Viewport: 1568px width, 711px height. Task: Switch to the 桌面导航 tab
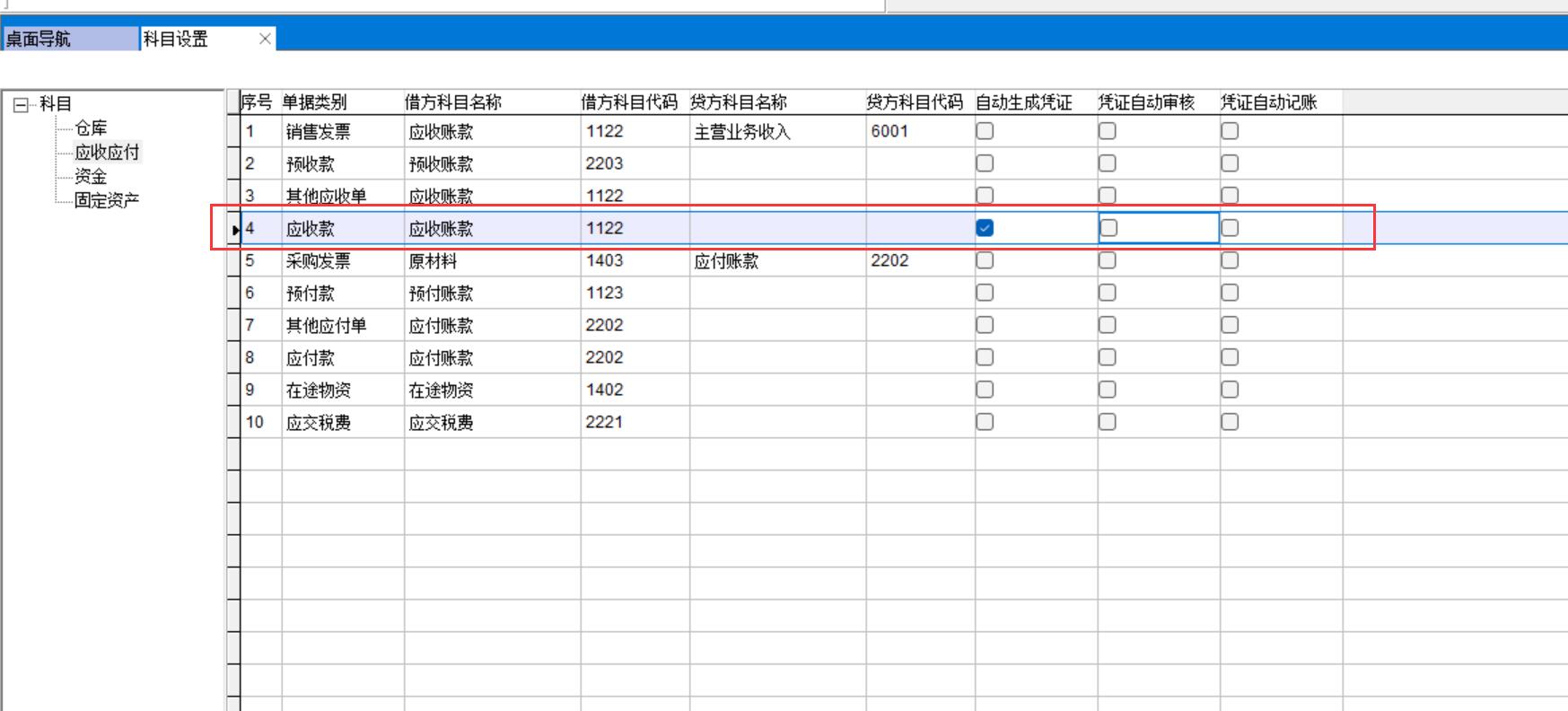tap(70, 39)
